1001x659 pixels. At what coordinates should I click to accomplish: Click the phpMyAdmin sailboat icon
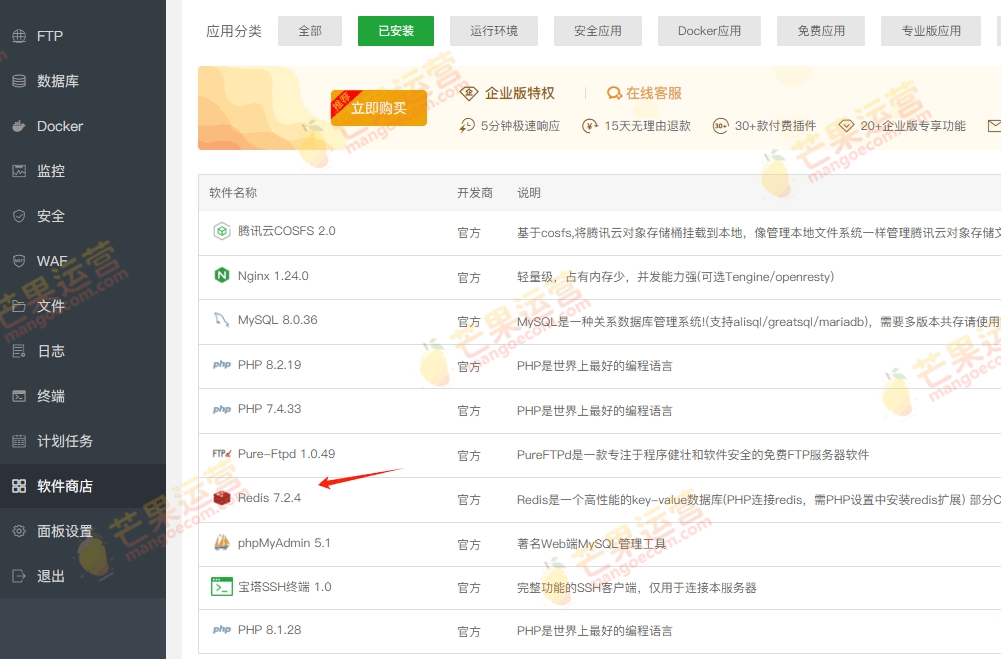221,543
